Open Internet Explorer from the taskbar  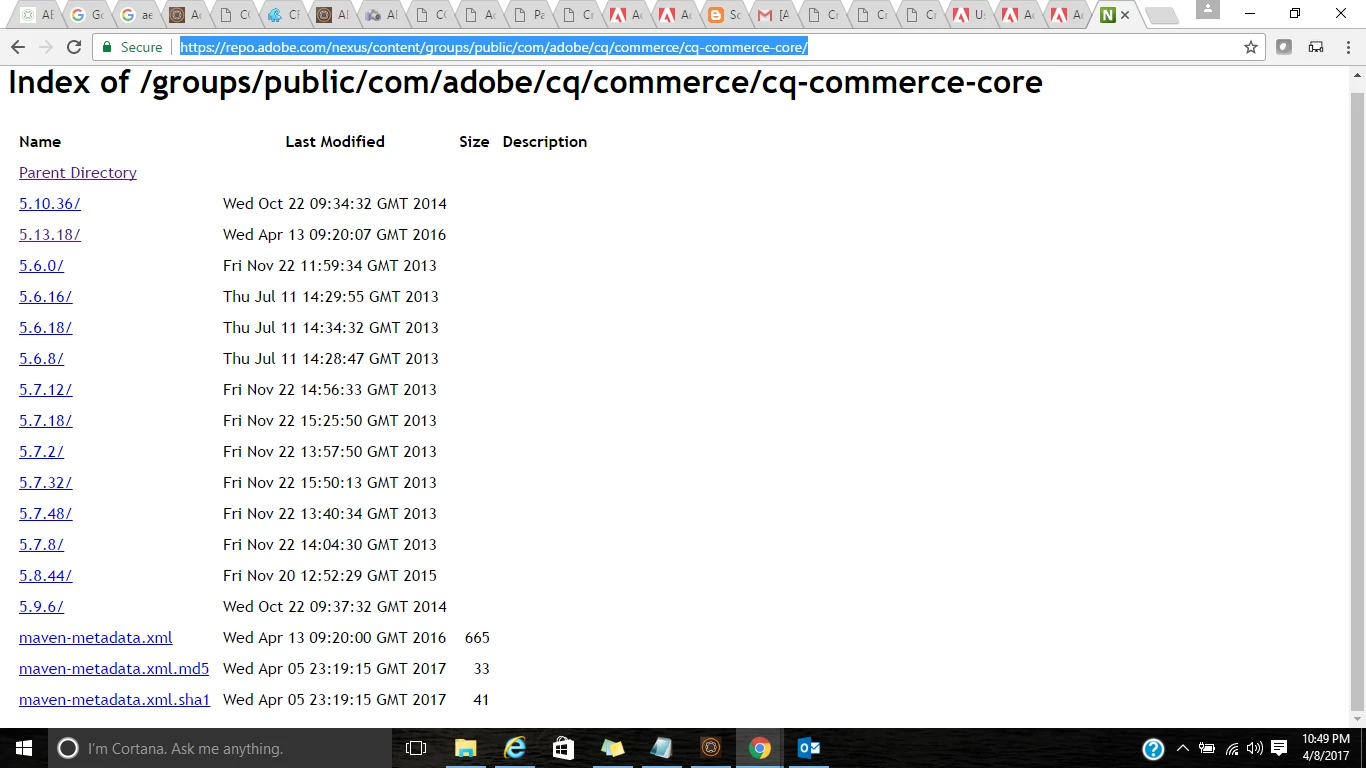(514, 748)
